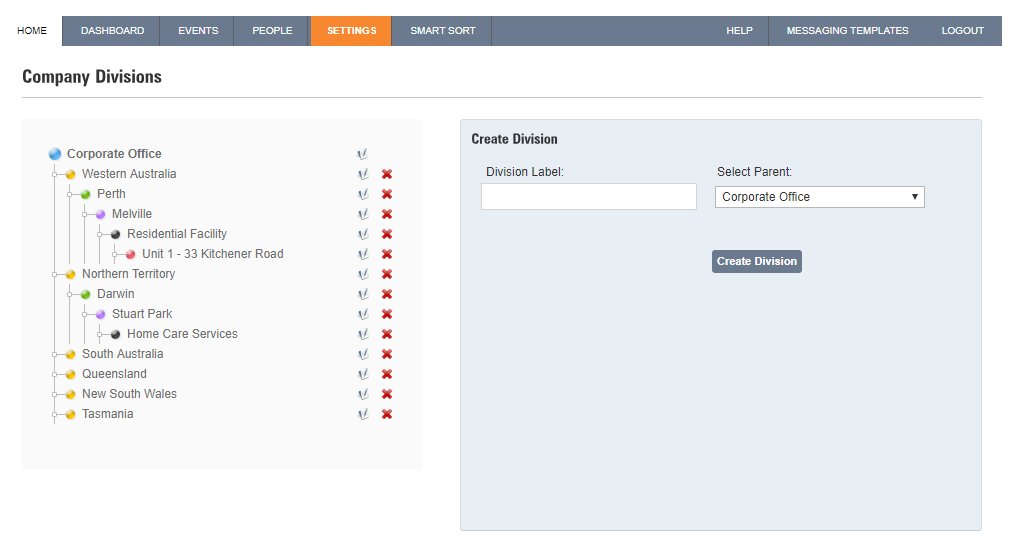Select New South Wales tree node
This screenshot has width=1010, height=548.
(129, 393)
